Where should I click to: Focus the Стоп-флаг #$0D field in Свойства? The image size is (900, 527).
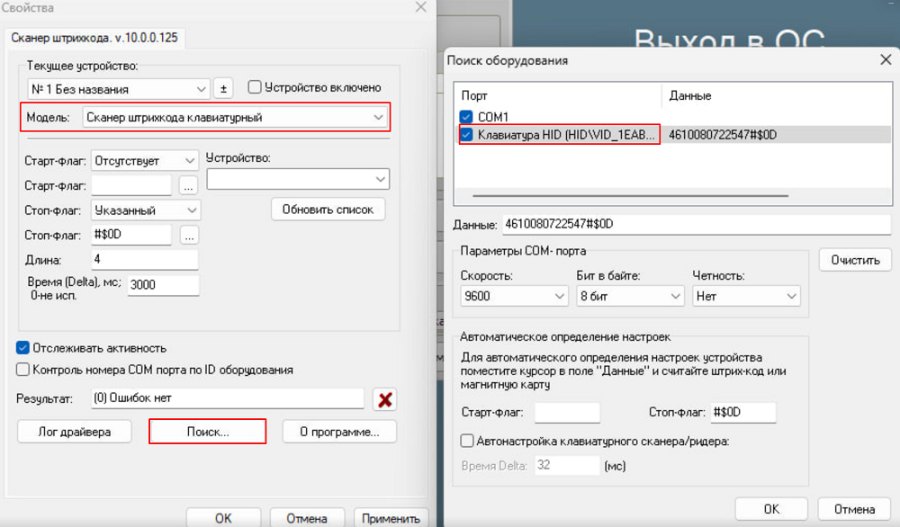point(131,234)
